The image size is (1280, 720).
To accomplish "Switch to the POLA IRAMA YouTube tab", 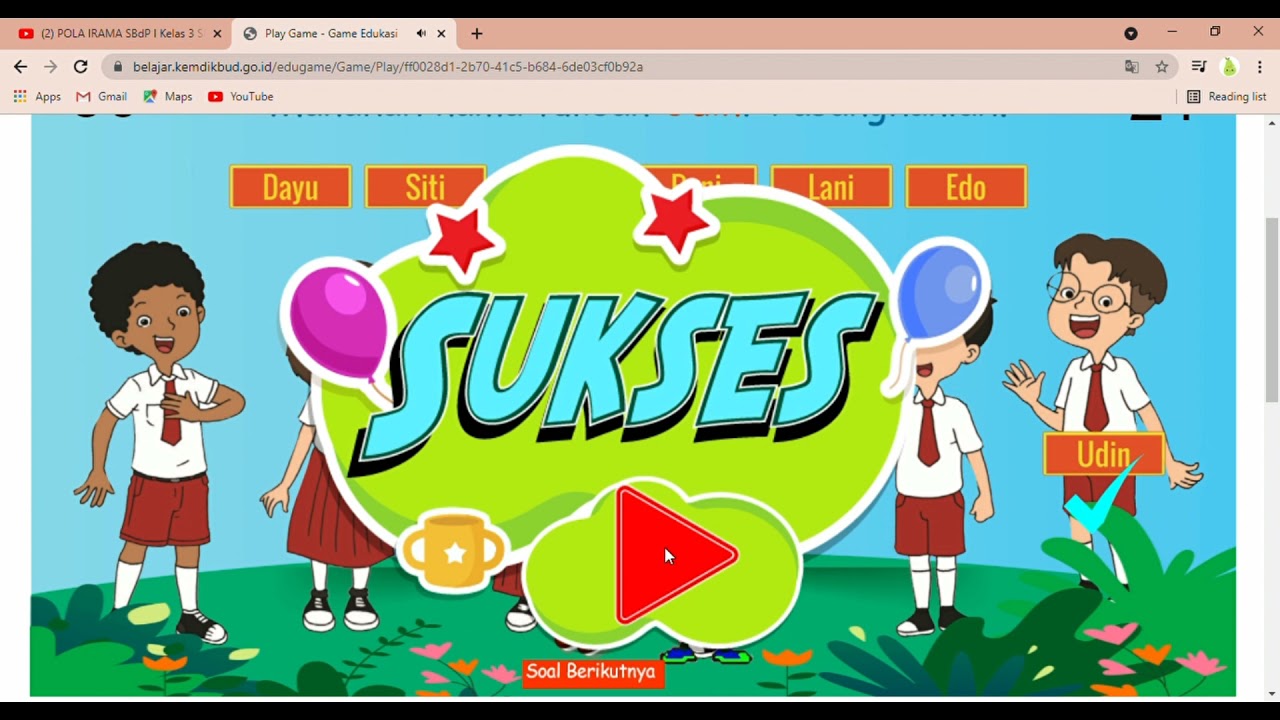I will (120, 33).
